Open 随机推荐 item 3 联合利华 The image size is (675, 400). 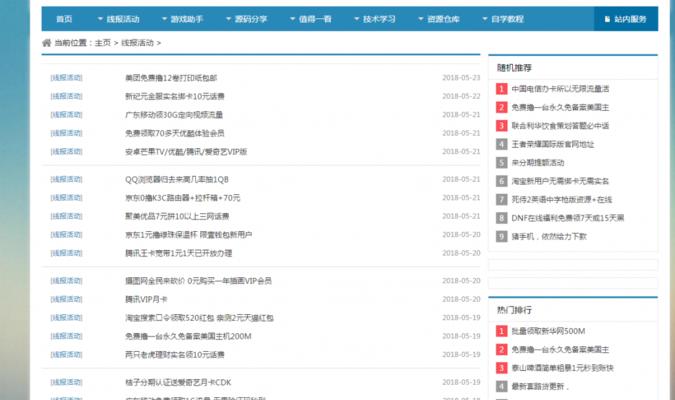click(x=560, y=126)
